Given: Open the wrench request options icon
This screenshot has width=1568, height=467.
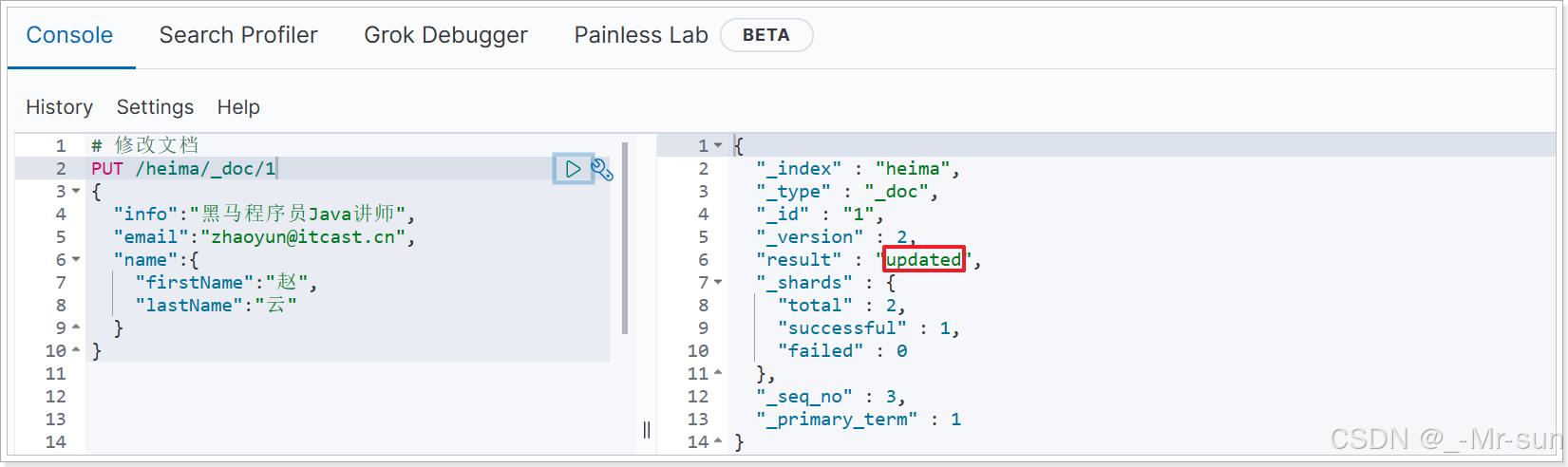Looking at the screenshot, I should click(602, 170).
